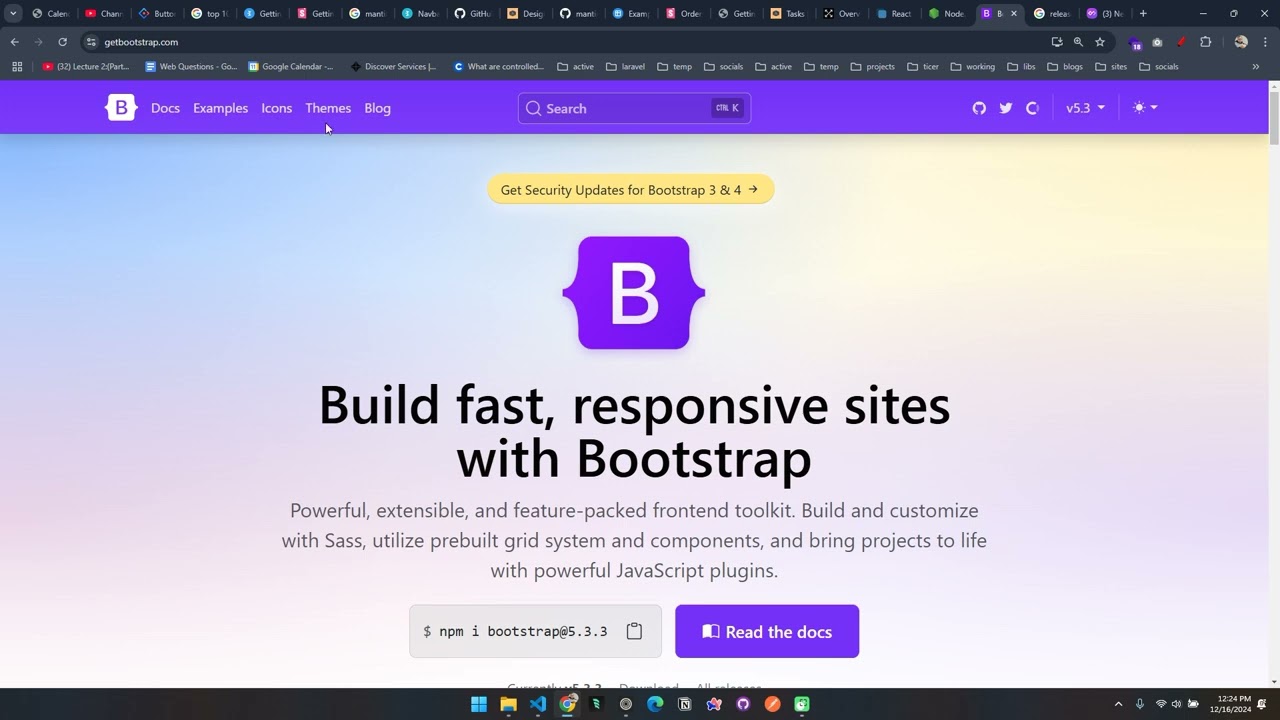Open the Open Collective icon in the navbar

pos(1033,108)
